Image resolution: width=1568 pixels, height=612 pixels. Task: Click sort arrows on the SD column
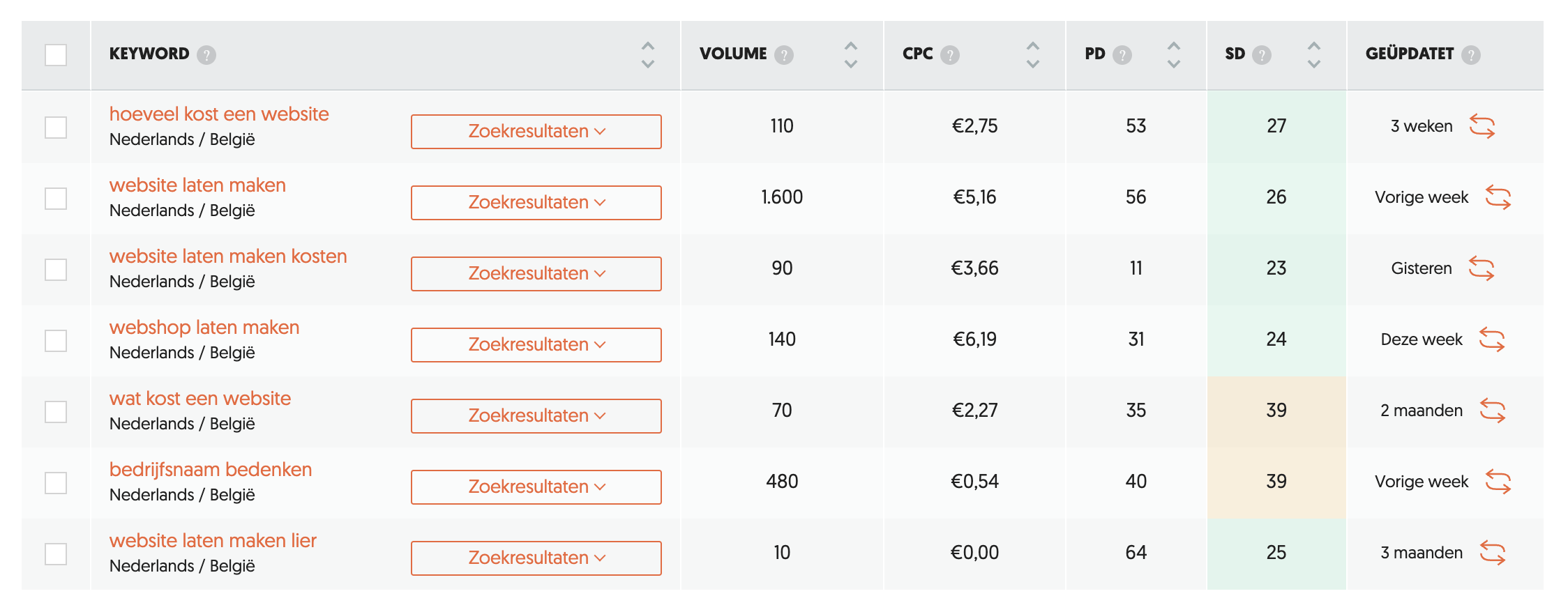[1314, 55]
